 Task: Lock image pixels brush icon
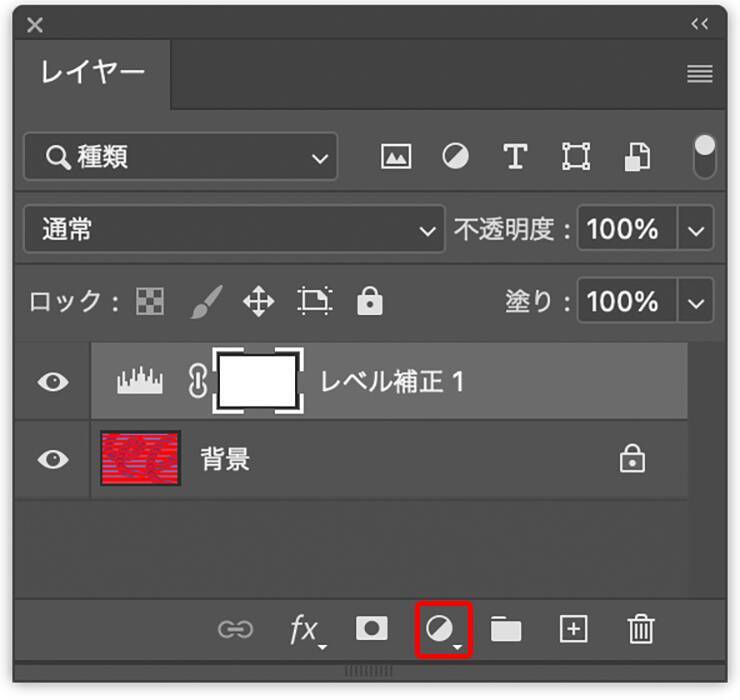pyautogui.click(x=206, y=302)
